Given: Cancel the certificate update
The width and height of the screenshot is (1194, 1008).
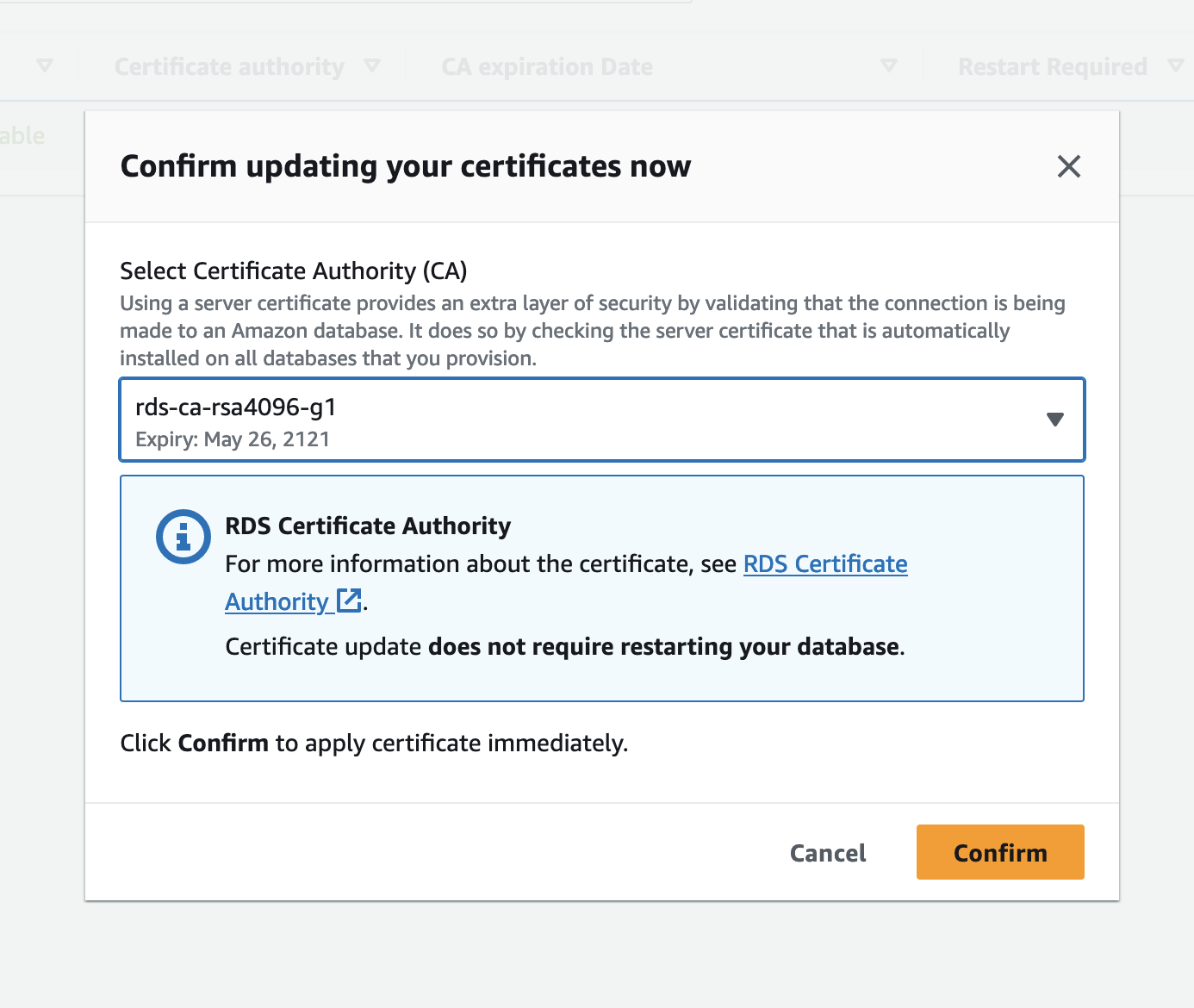Looking at the screenshot, I should 828,853.
